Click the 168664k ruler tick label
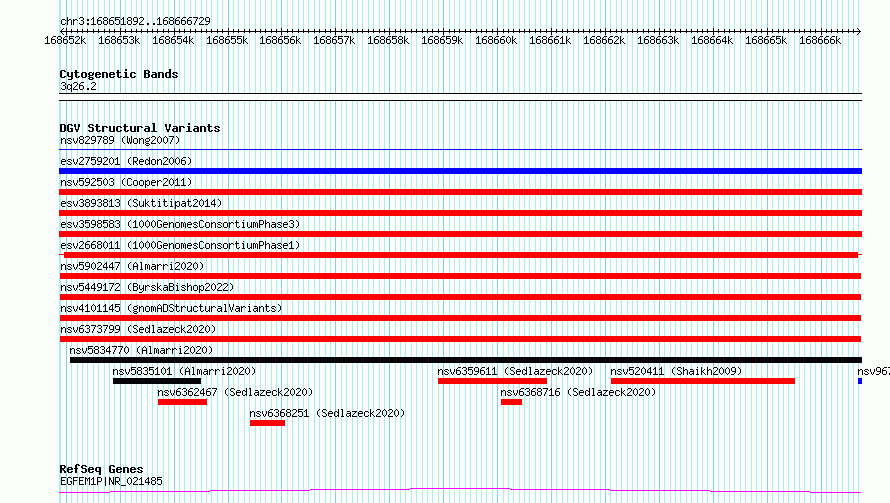 click(712, 40)
